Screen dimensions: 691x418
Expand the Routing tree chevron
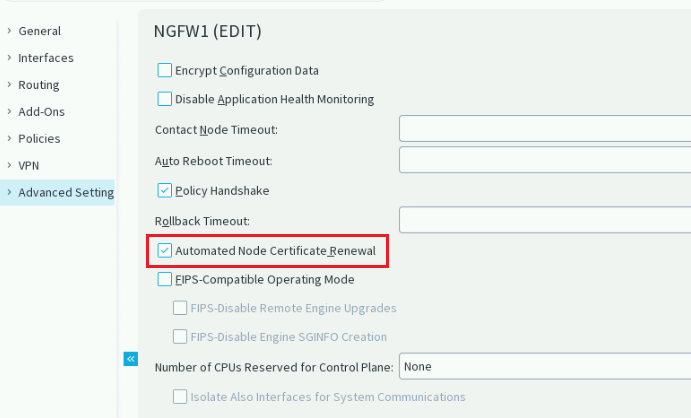point(10,85)
